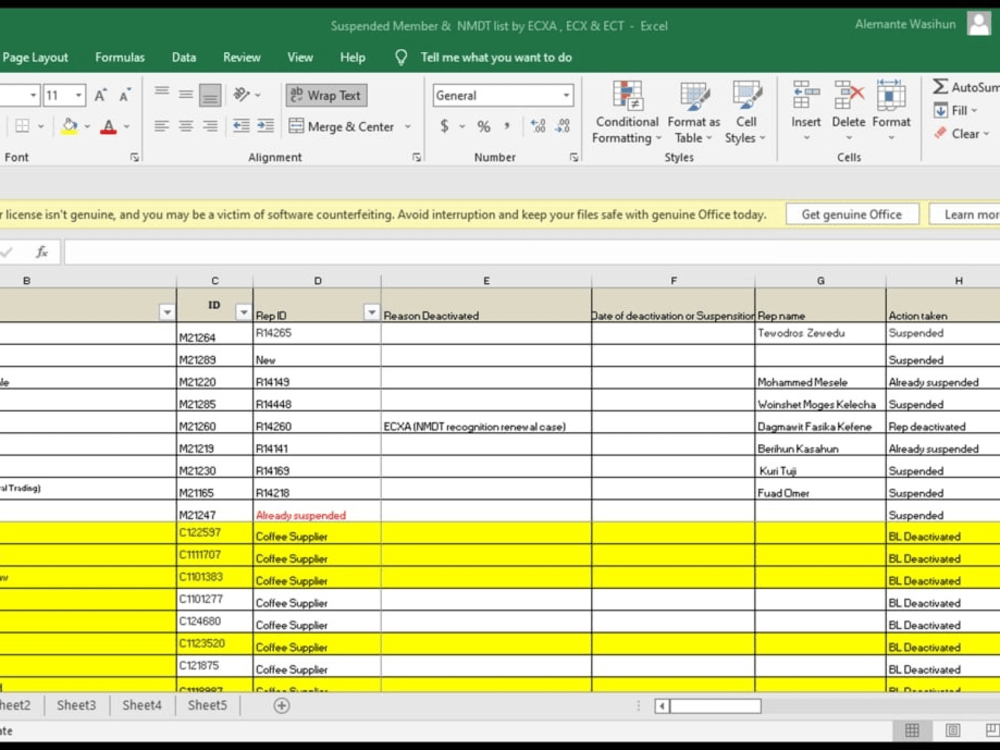The image size is (1000, 750).
Task: Expand the Font settings dialog launcher
Action: pyautogui.click(x=134, y=158)
